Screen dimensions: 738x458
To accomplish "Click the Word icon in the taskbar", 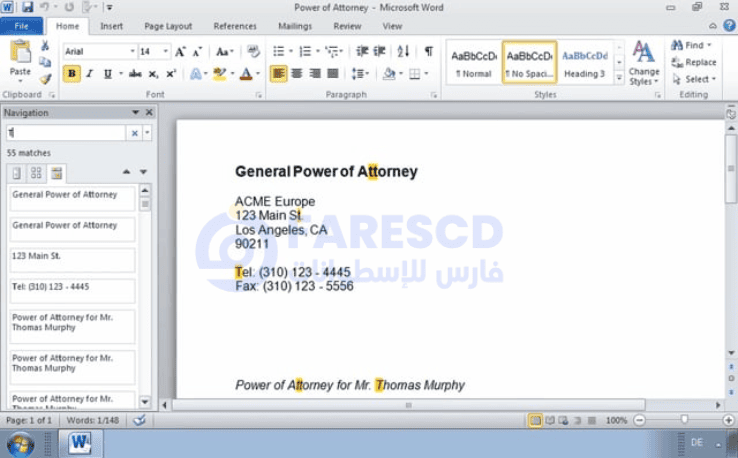I will coord(80,444).
